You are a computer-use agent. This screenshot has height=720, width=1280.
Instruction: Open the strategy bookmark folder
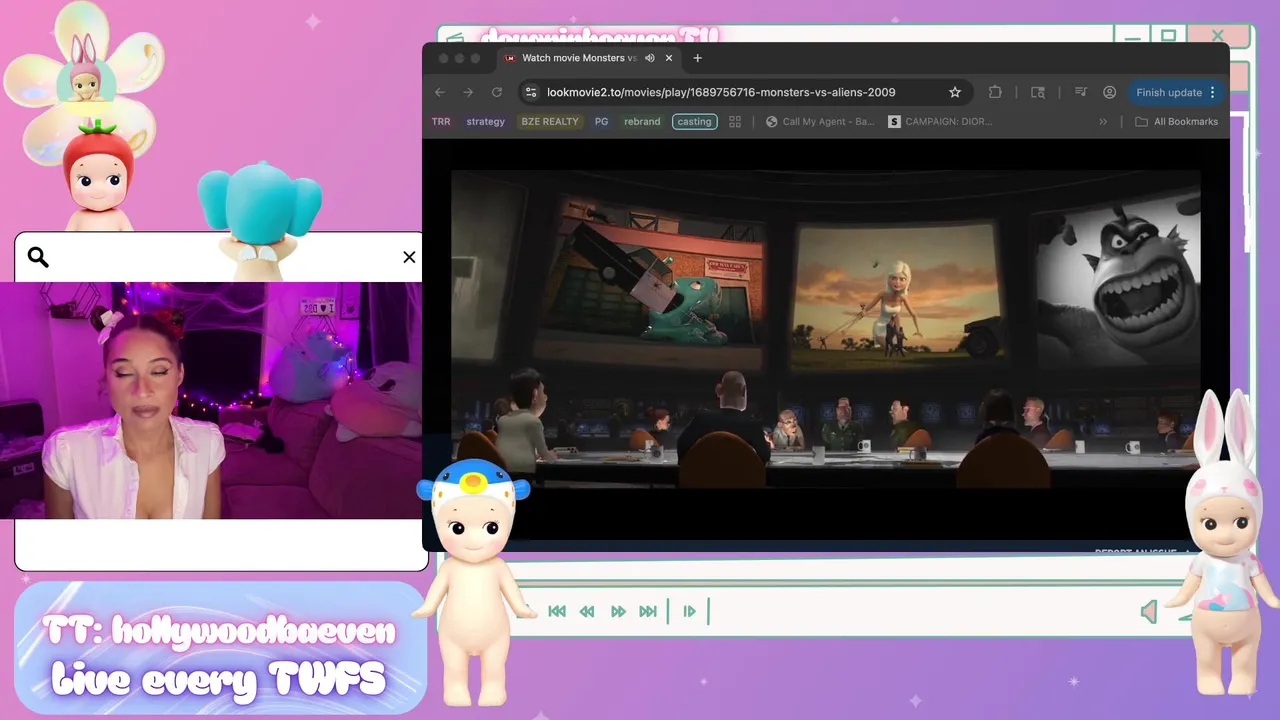tap(485, 122)
